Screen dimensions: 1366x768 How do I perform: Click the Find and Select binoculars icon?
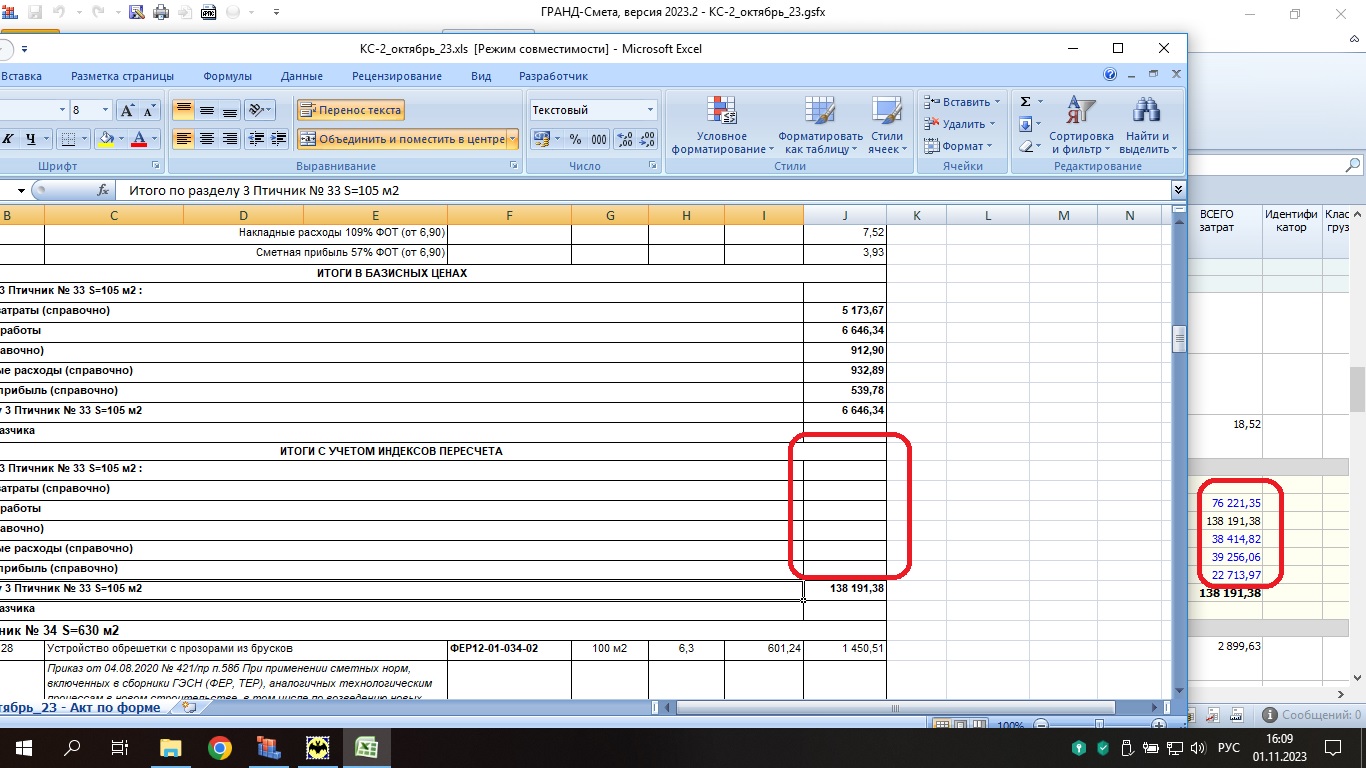click(x=1146, y=112)
